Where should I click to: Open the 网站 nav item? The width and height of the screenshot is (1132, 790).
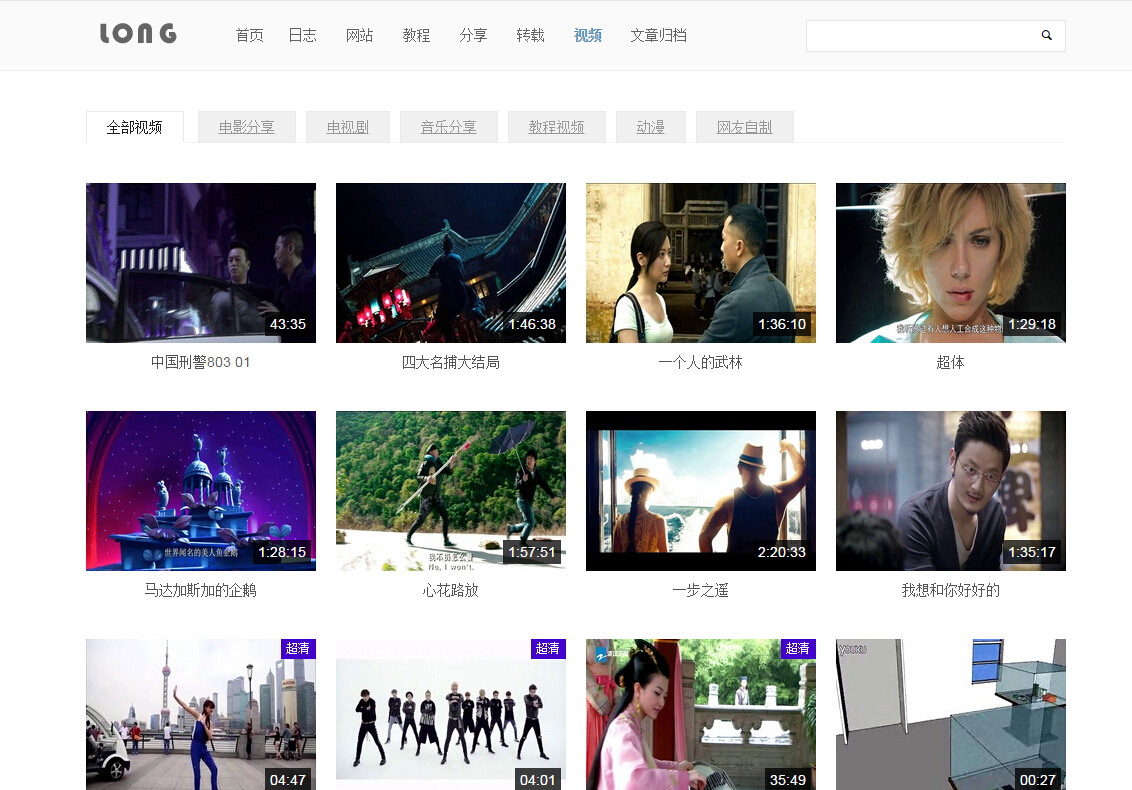point(360,35)
